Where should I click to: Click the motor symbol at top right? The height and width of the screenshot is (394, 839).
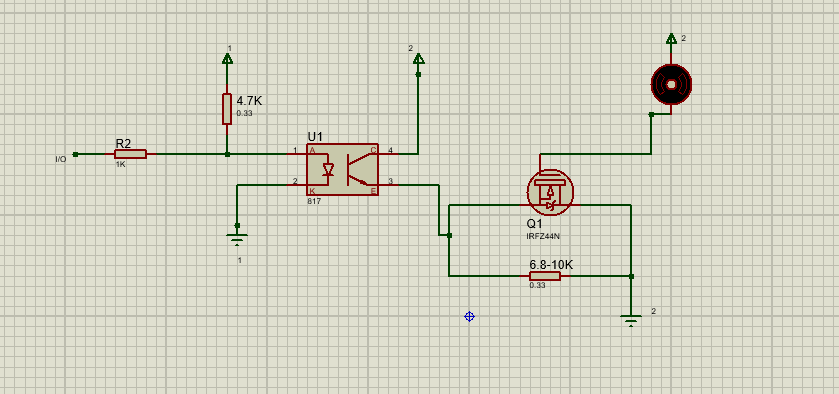tap(671, 84)
